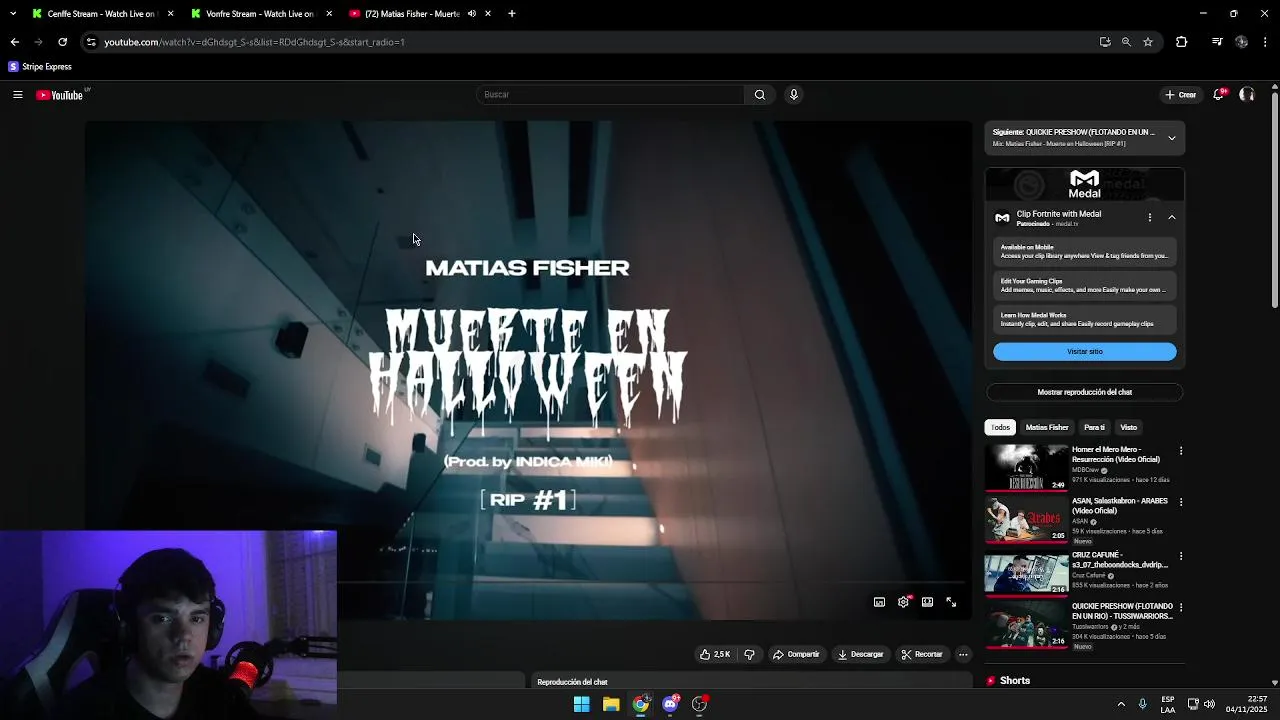Open Medal ad options three-dot menu
This screenshot has height=720, width=1280.
click(1150, 217)
